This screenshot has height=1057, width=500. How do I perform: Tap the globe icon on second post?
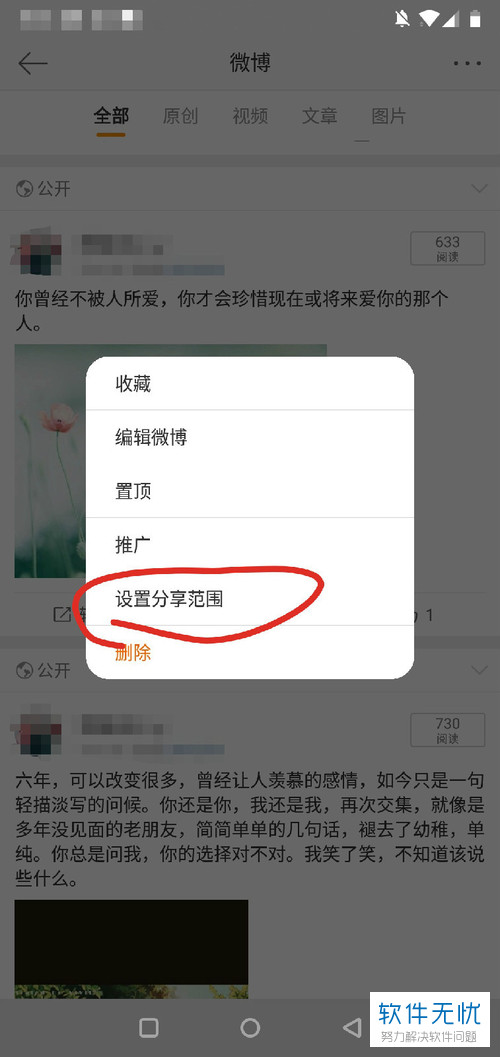click(x=24, y=670)
